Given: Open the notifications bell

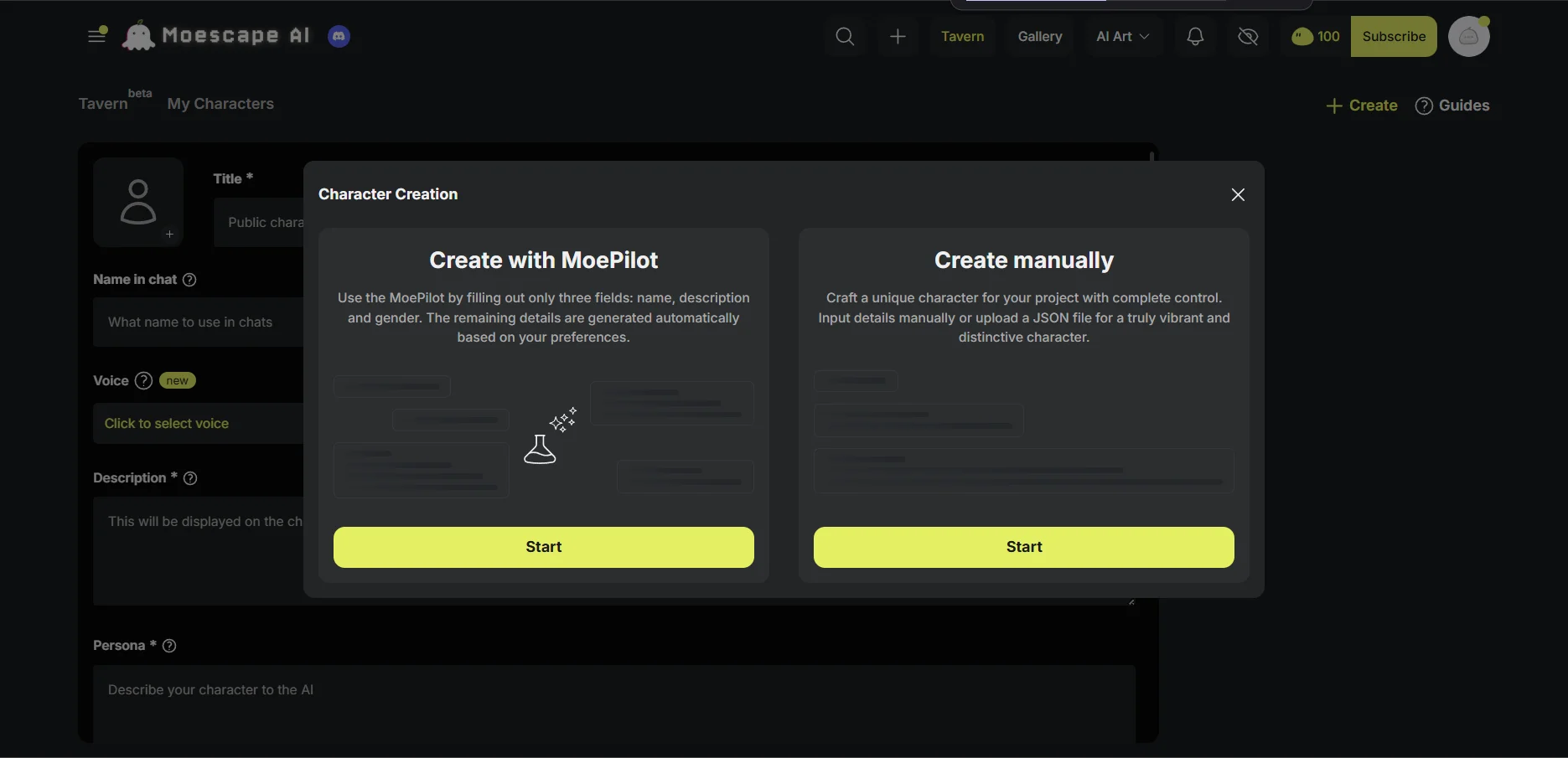Looking at the screenshot, I should [1195, 37].
